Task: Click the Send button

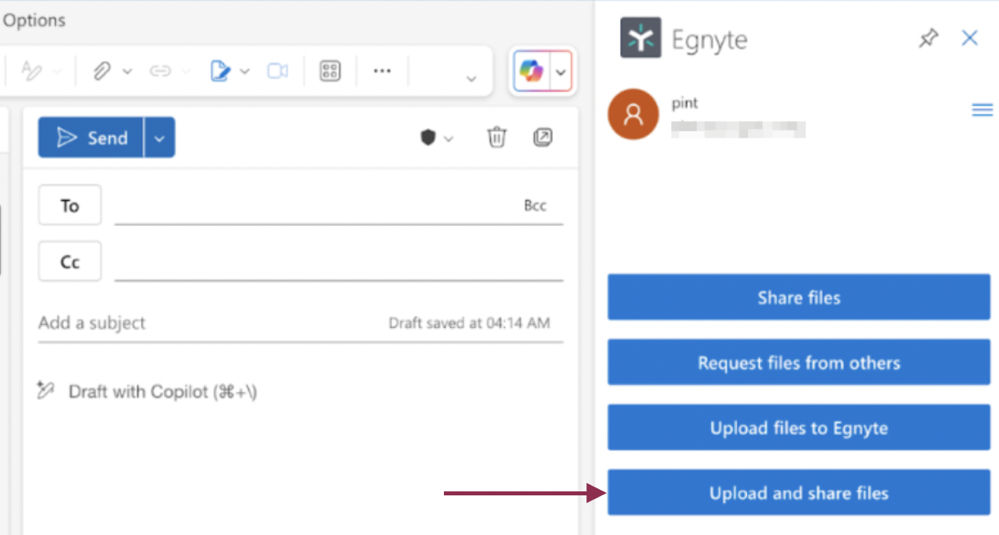Action: [91, 138]
